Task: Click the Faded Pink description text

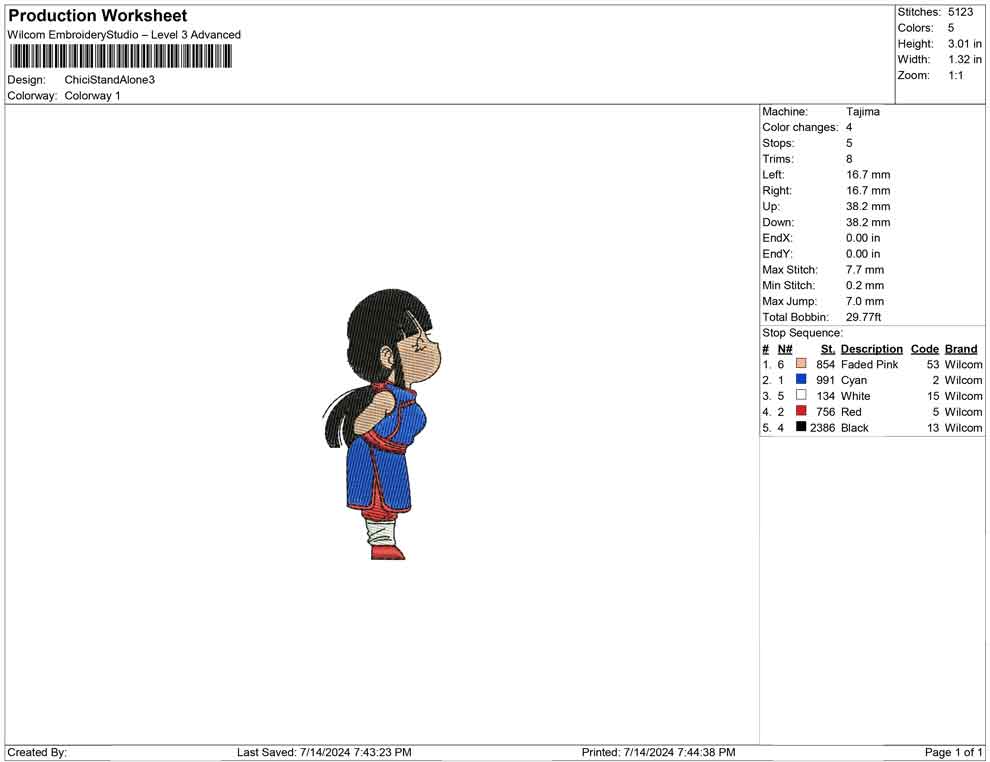Action: click(869, 364)
